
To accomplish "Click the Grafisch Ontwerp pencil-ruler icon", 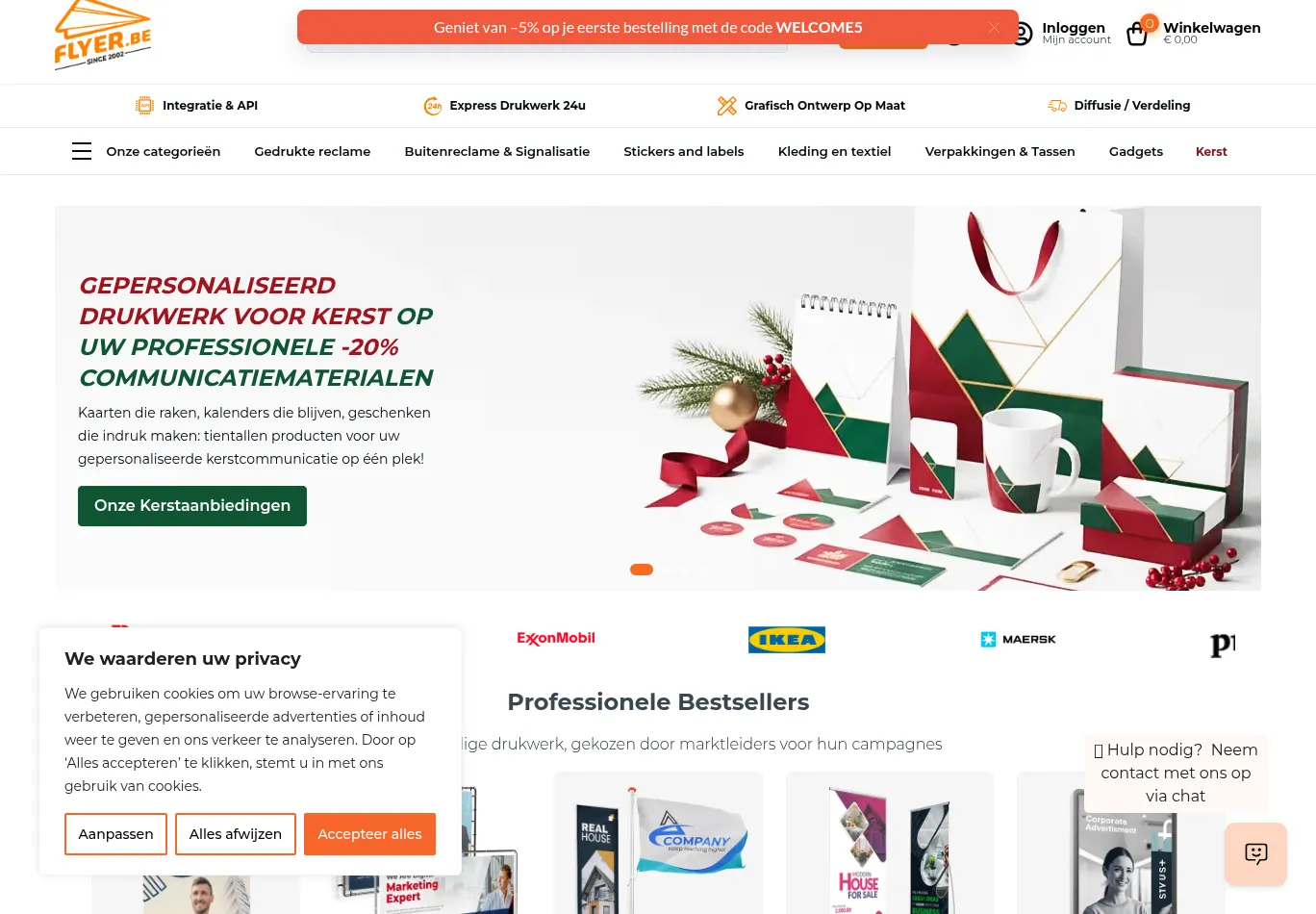I will click(x=727, y=106).
